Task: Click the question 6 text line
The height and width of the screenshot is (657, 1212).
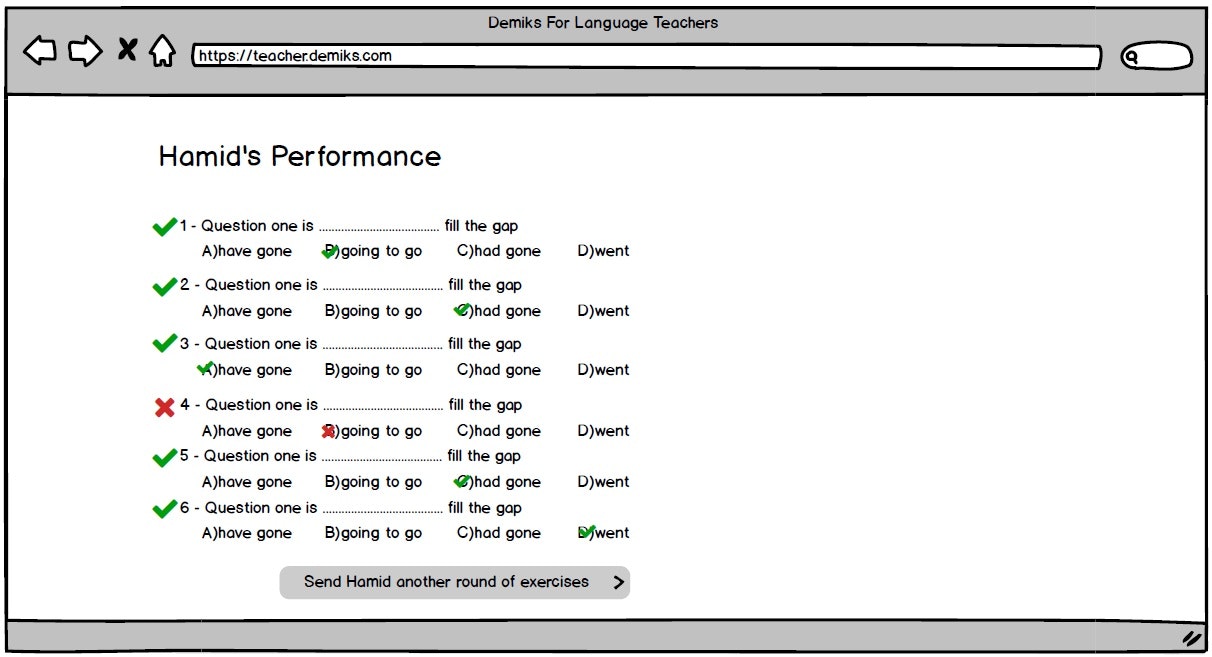Action: point(351,508)
